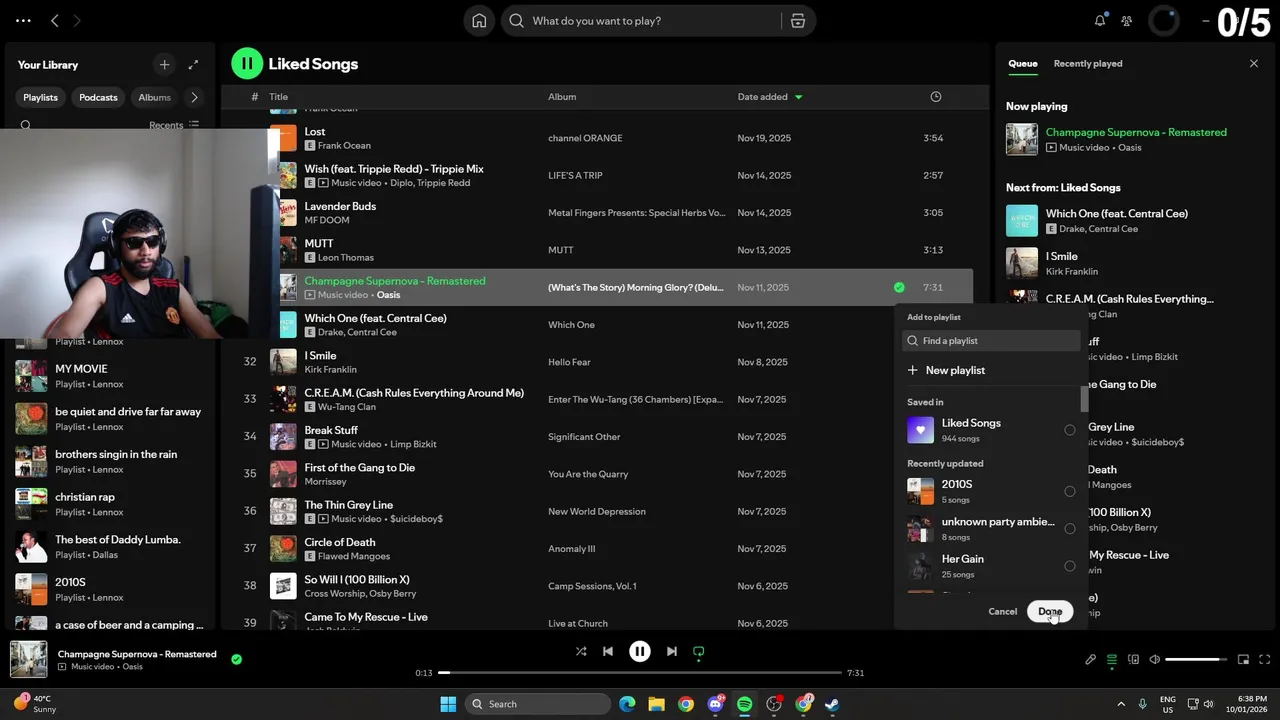Seek on the song progress bar
Viewport: 1280px width, 720px height.
640,673
